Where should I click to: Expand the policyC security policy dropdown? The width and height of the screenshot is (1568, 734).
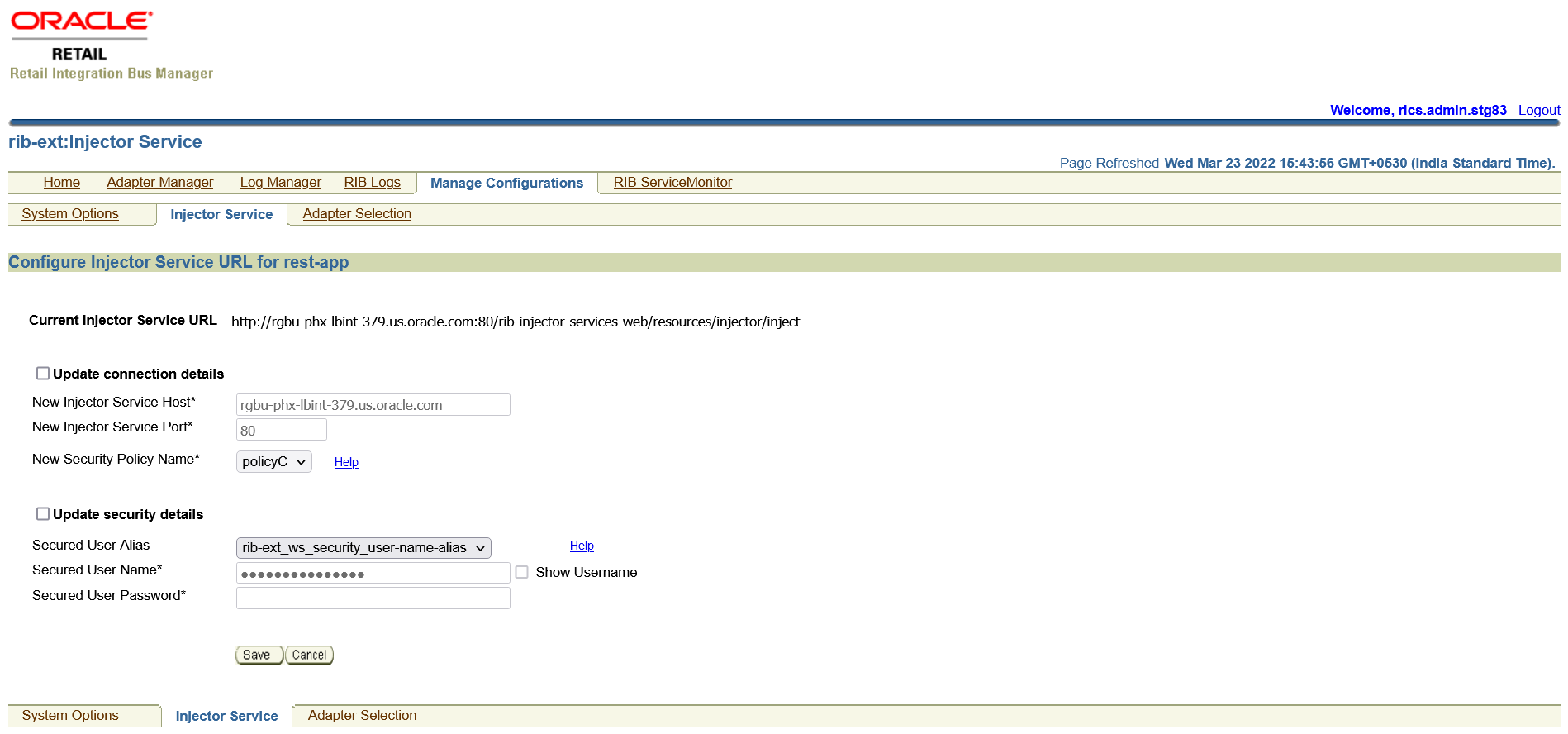click(x=274, y=461)
